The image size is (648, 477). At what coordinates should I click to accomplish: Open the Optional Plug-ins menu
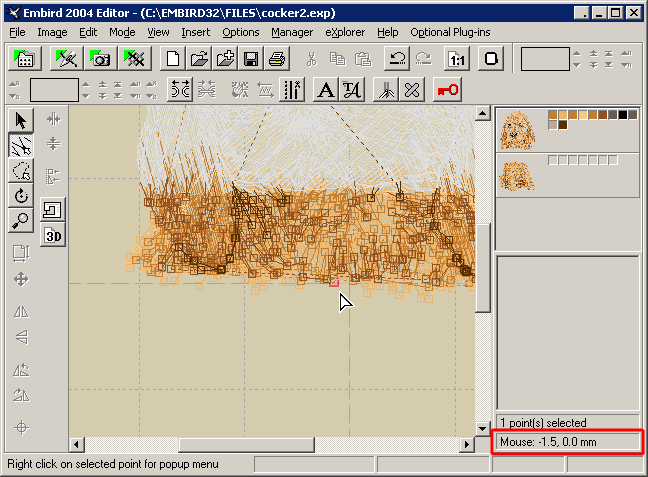click(x=450, y=32)
